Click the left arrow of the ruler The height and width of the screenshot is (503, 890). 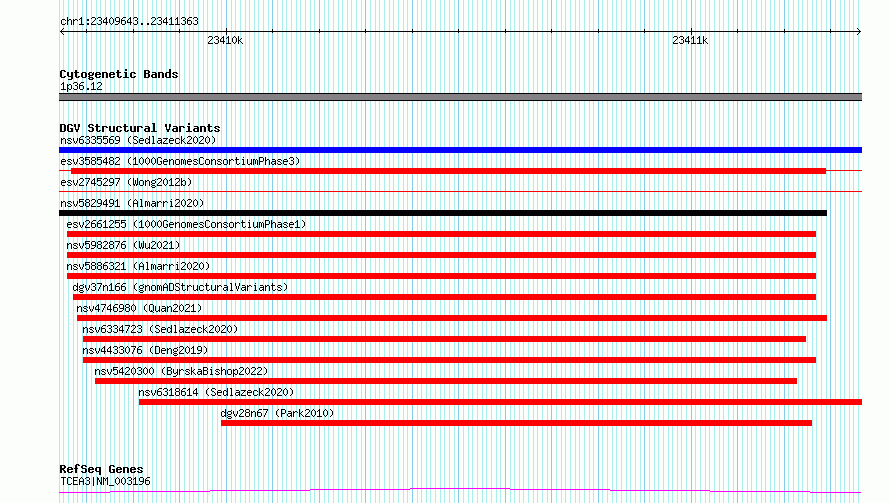point(62,32)
